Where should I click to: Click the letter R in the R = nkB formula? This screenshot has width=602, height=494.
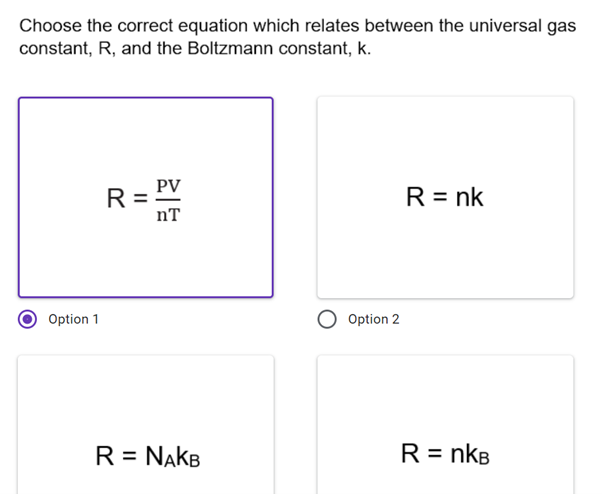pyautogui.click(x=410, y=453)
